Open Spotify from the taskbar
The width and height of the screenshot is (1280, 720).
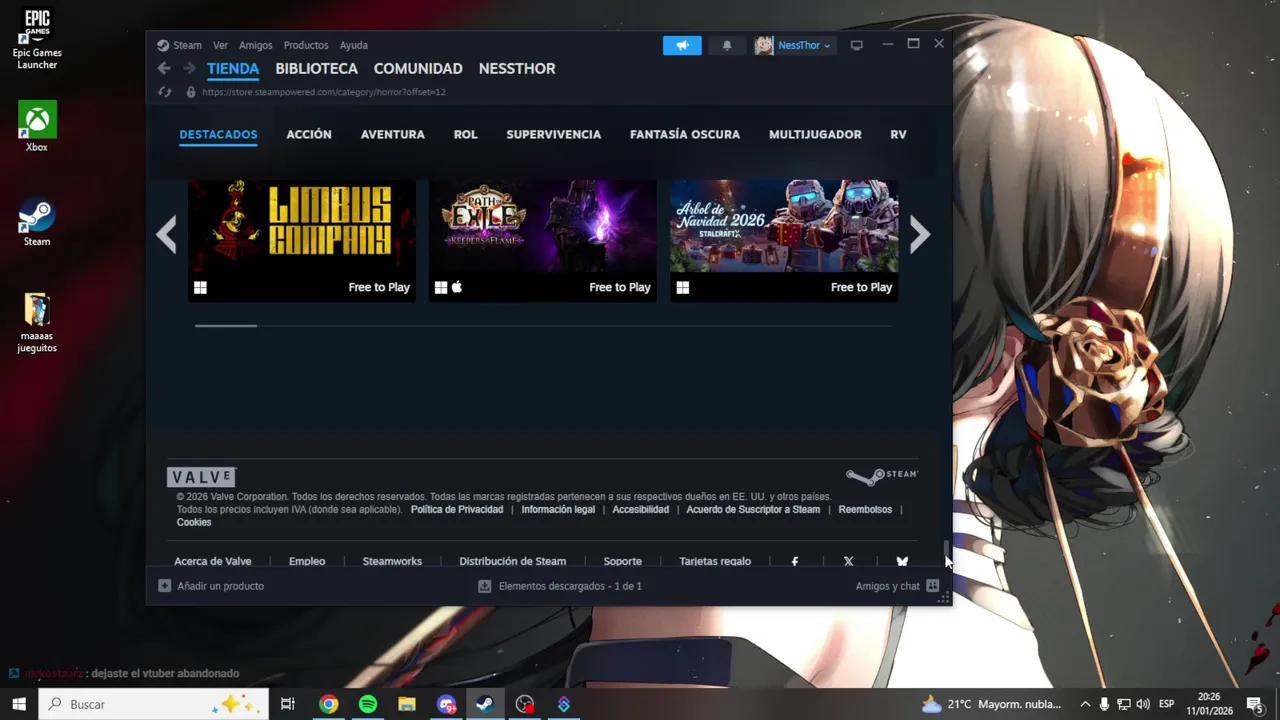(368, 704)
